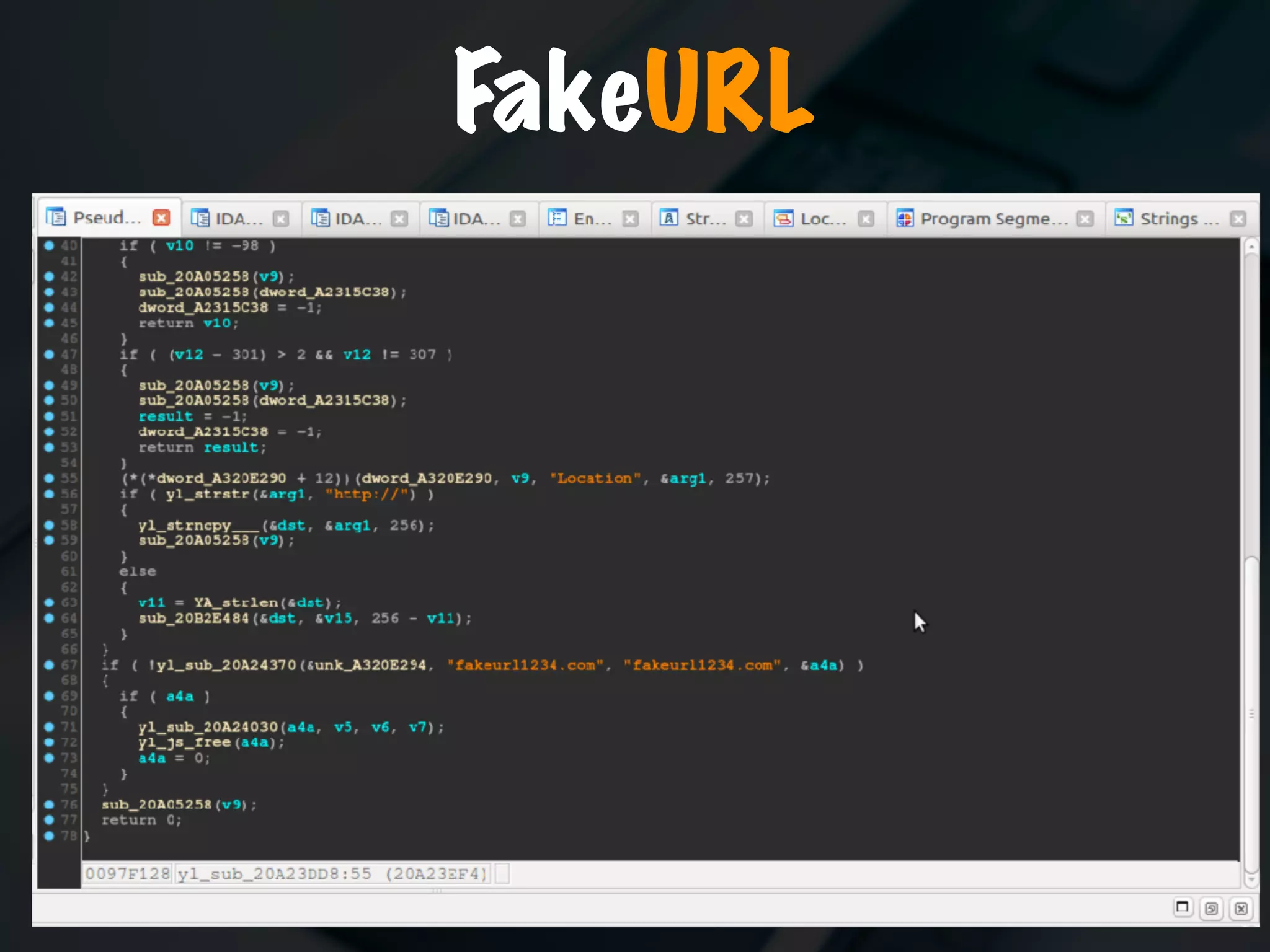Close the Local types tab
This screenshot has height=952, width=1270.
pos(866,219)
